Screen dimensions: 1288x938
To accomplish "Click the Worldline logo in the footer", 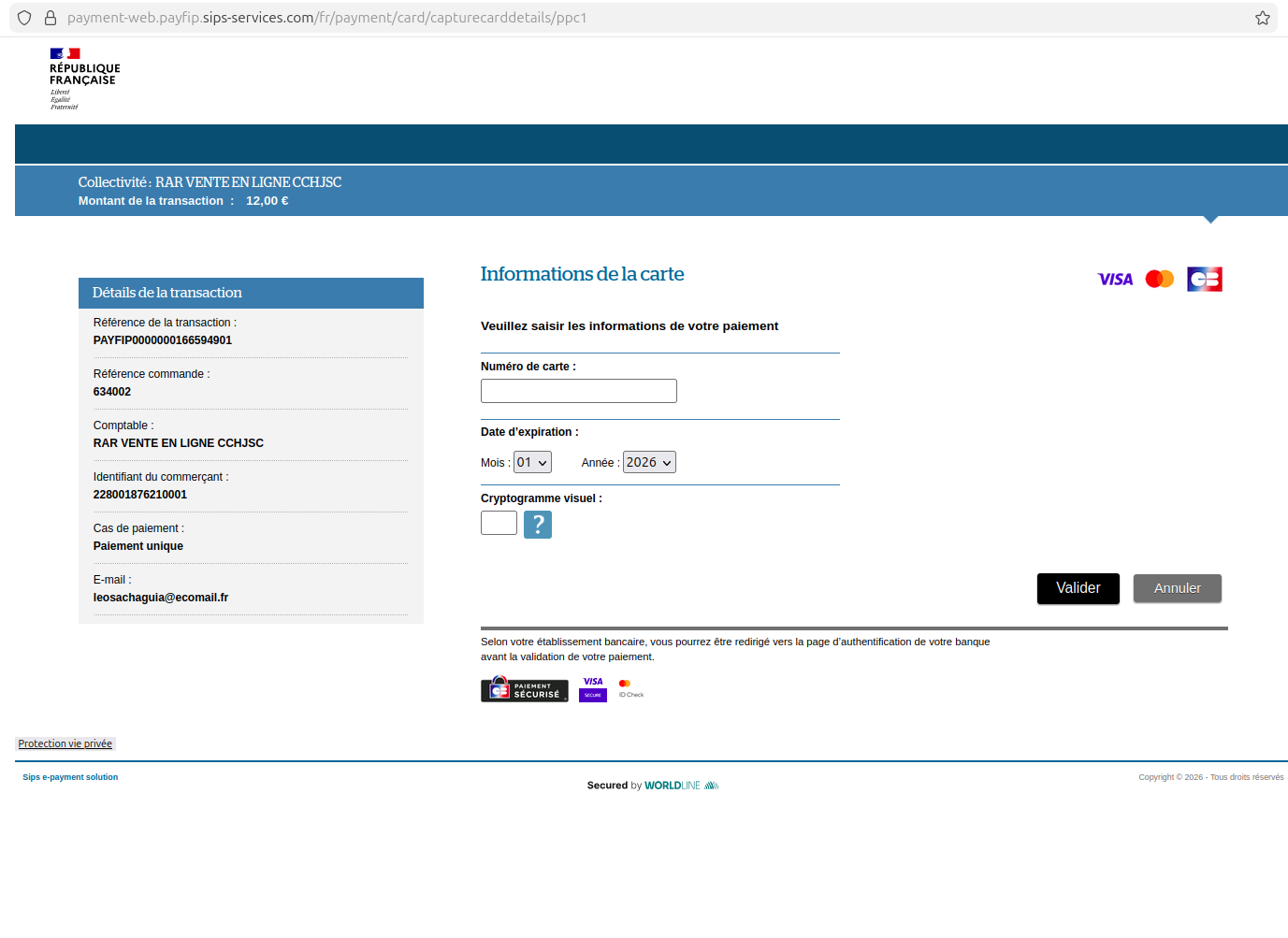I will (681, 786).
